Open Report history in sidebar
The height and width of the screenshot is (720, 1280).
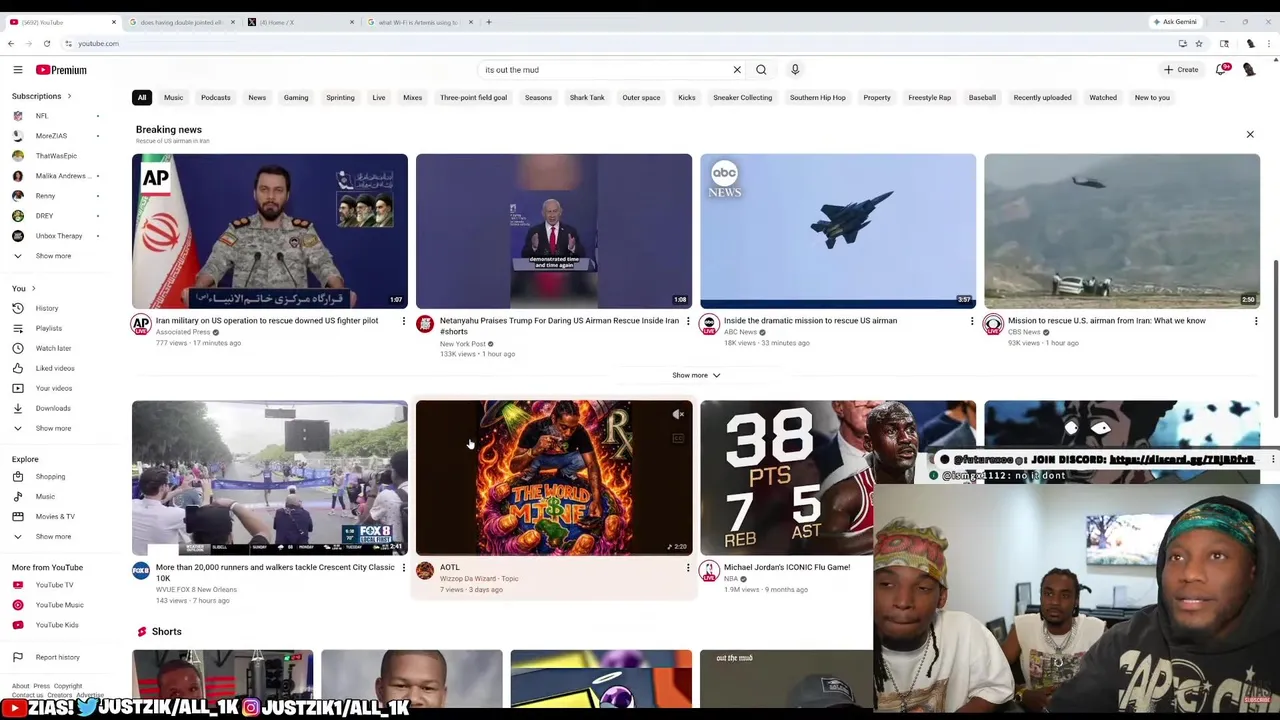[57, 657]
